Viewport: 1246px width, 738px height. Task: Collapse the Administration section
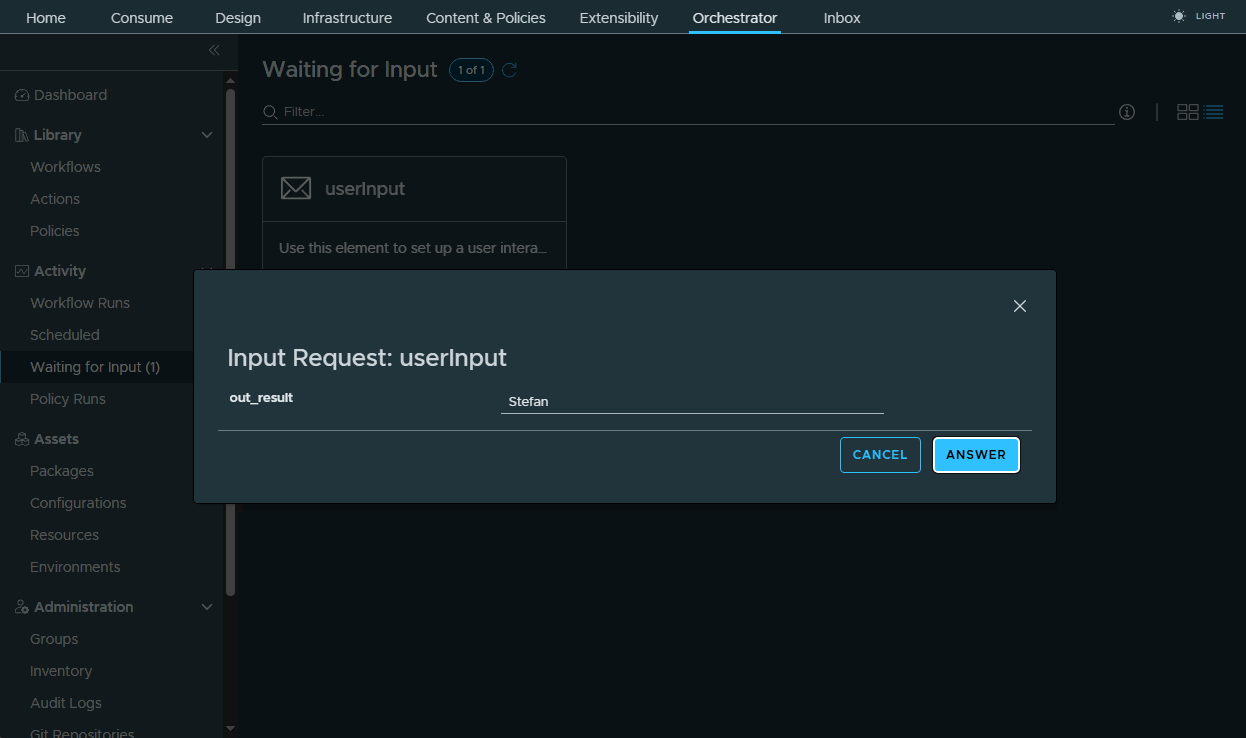click(207, 607)
